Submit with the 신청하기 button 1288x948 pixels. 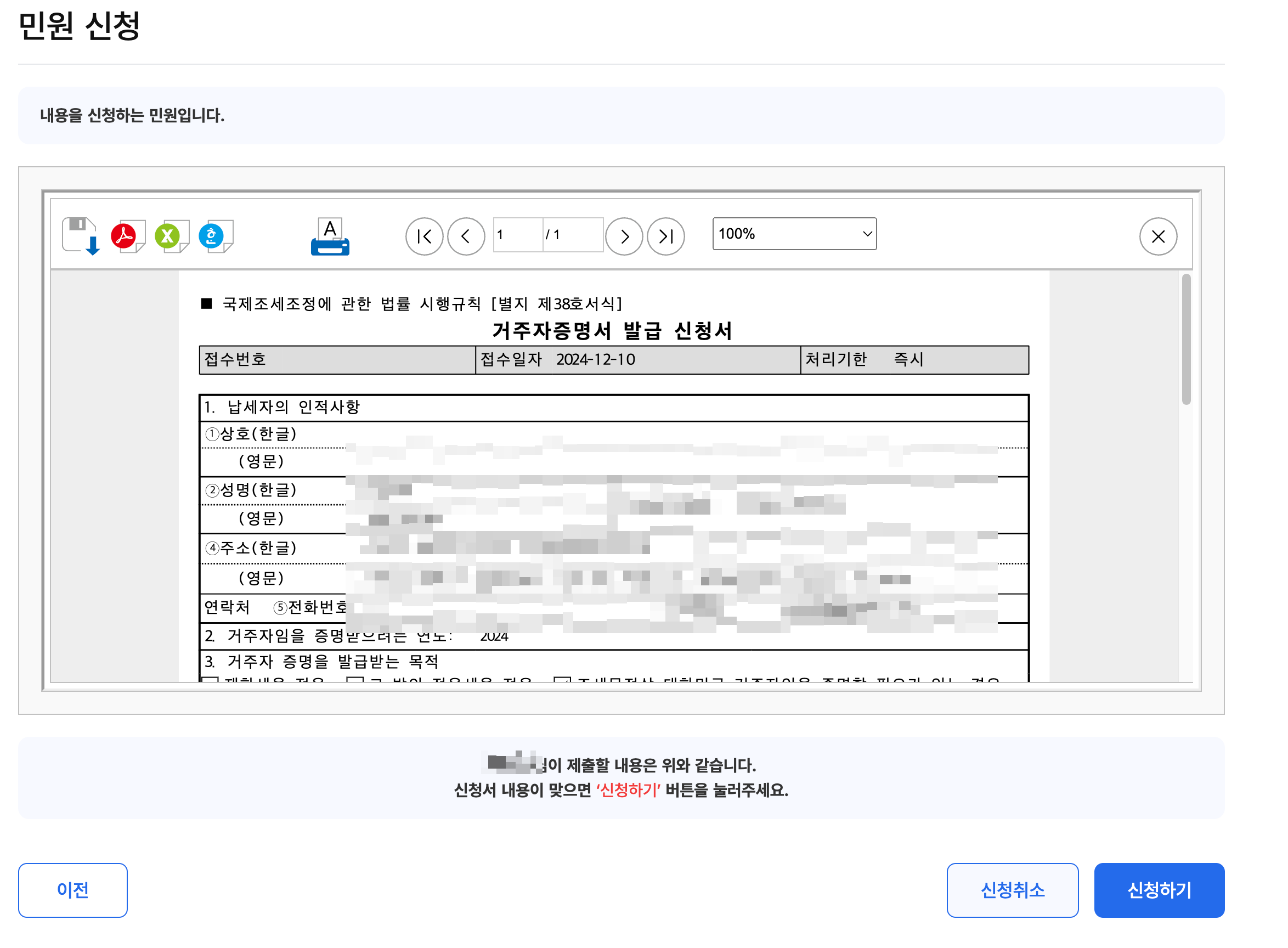pos(1159,889)
